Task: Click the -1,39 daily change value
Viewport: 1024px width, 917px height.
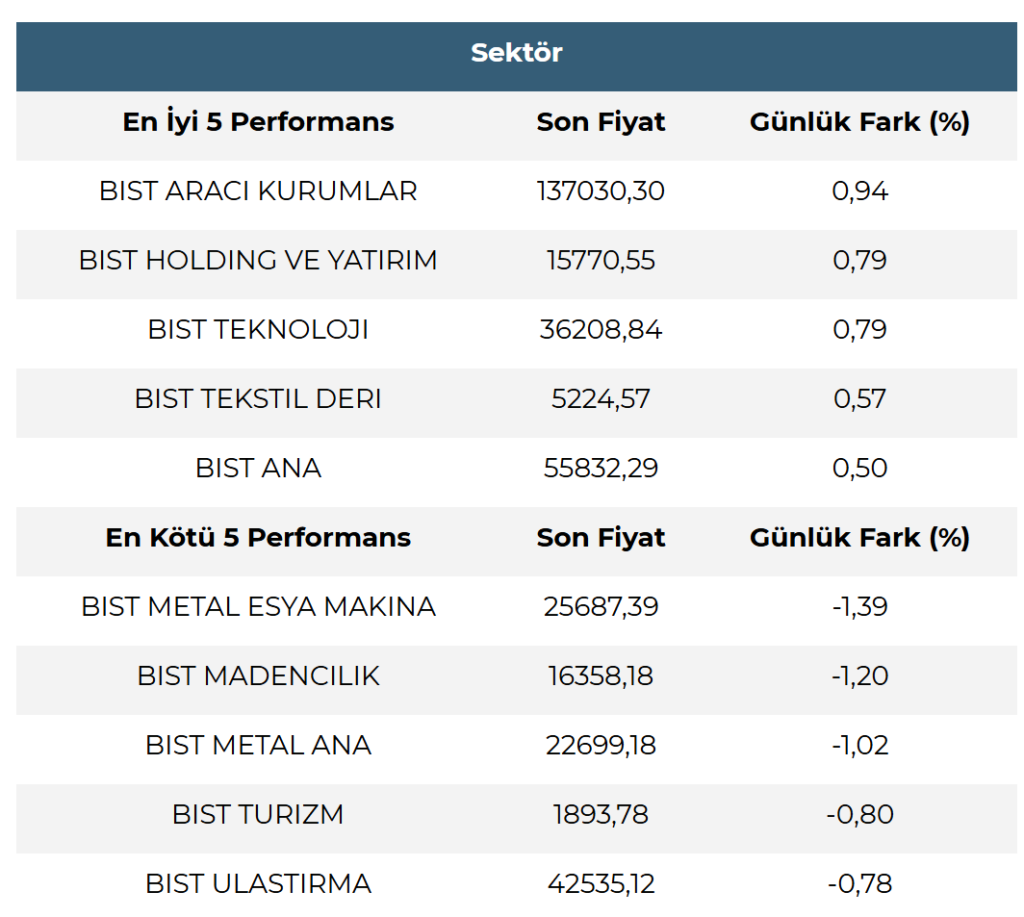Action: (860, 606)
